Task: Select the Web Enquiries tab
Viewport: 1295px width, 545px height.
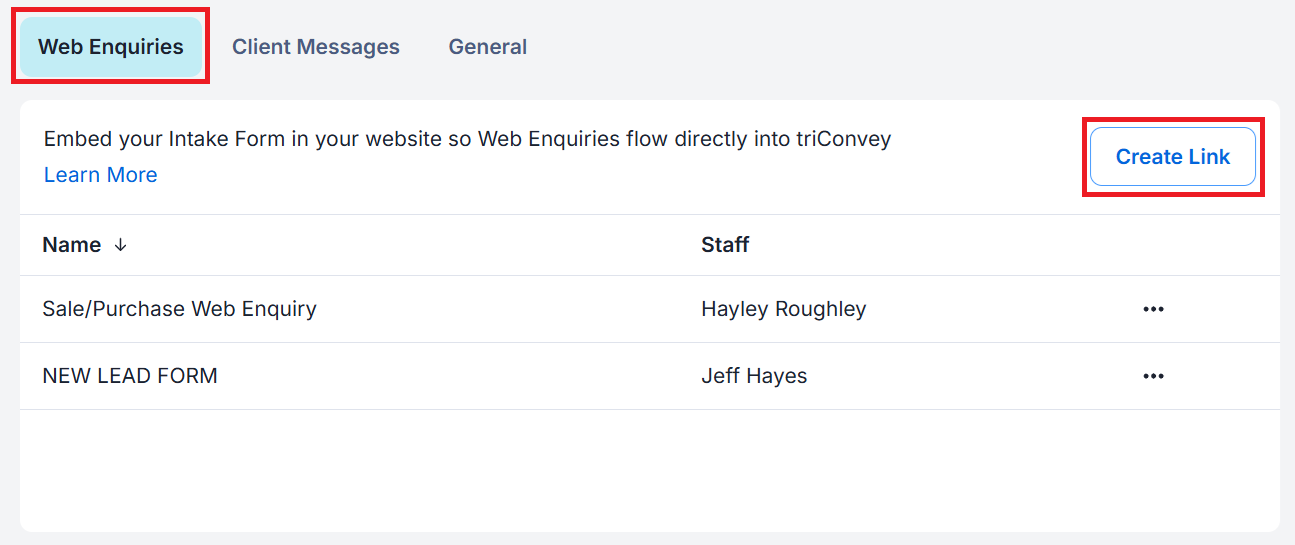Action: coord(111,47)
